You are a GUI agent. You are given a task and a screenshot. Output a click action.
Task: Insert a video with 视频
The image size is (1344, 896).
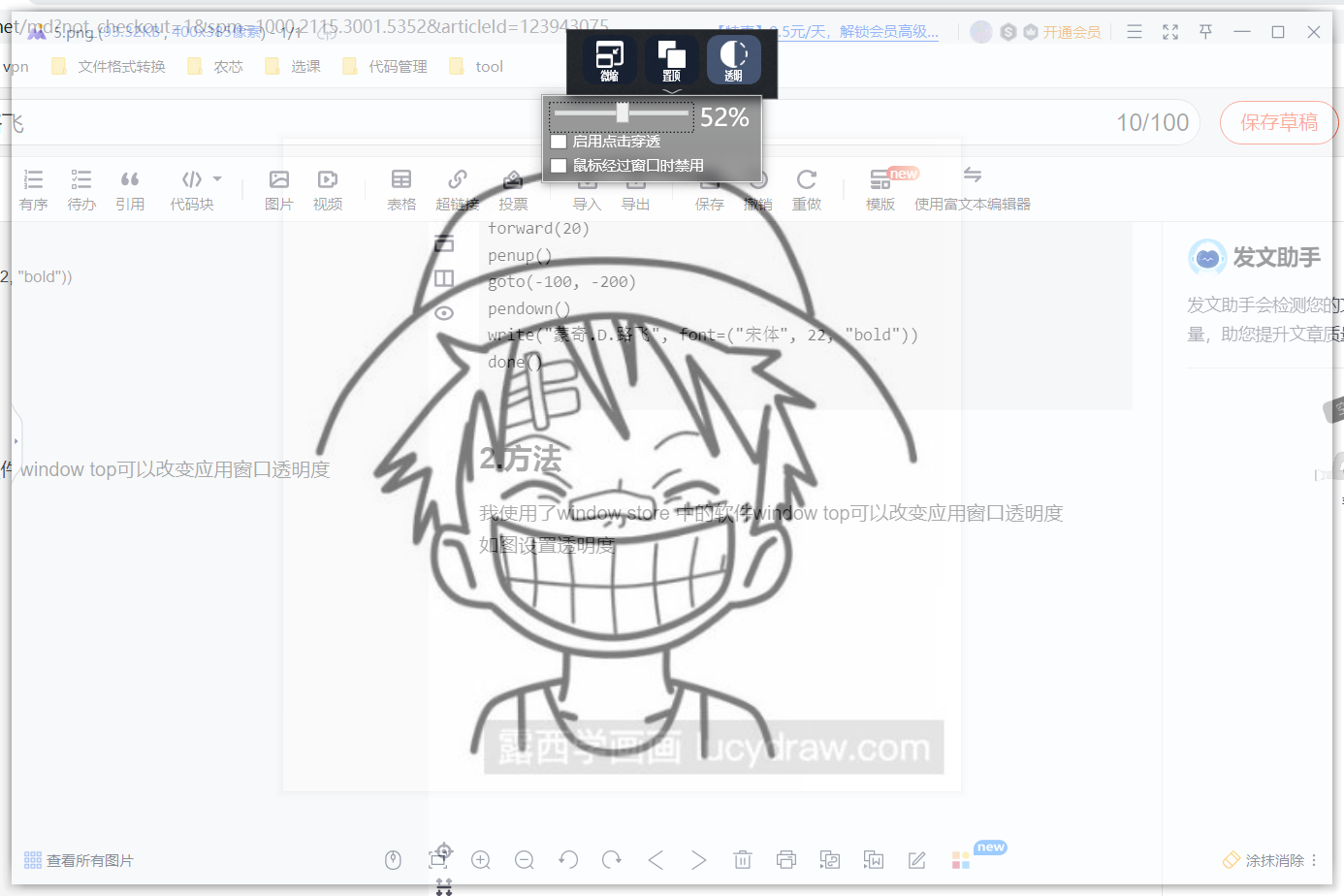(x=328, y=190)
